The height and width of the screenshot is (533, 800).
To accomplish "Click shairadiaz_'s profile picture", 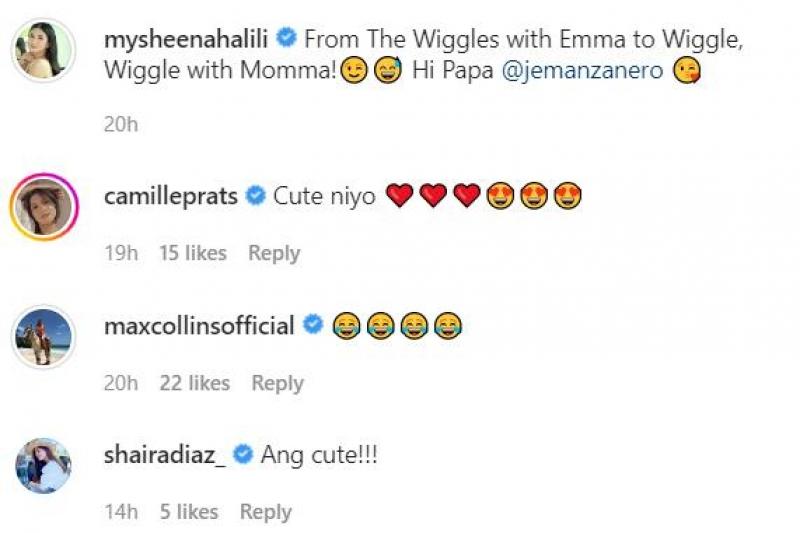I will click(43, 465).
